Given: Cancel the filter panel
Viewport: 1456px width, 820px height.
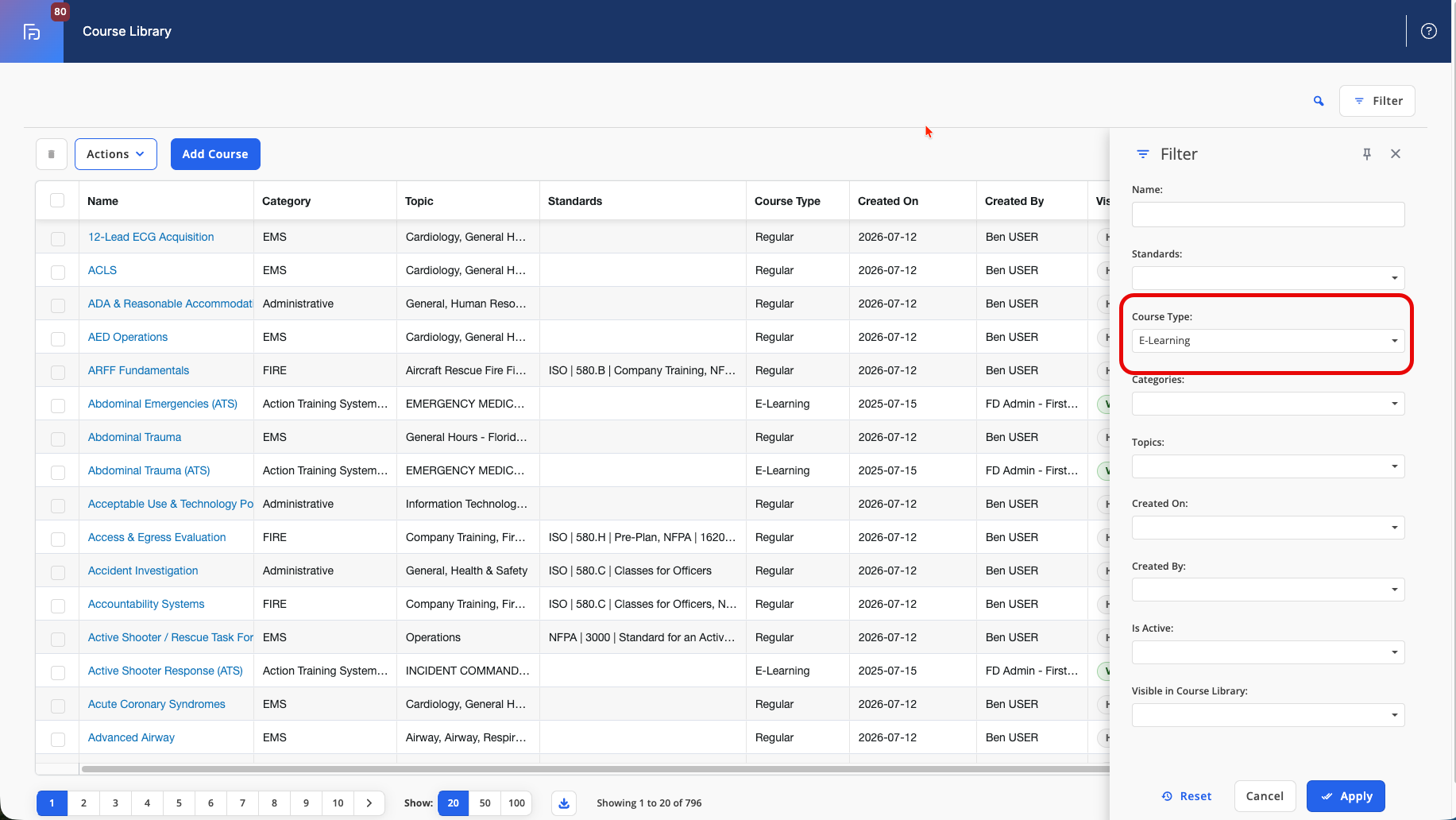Looking at the screenshot, I should click(x=1265, y=796).
